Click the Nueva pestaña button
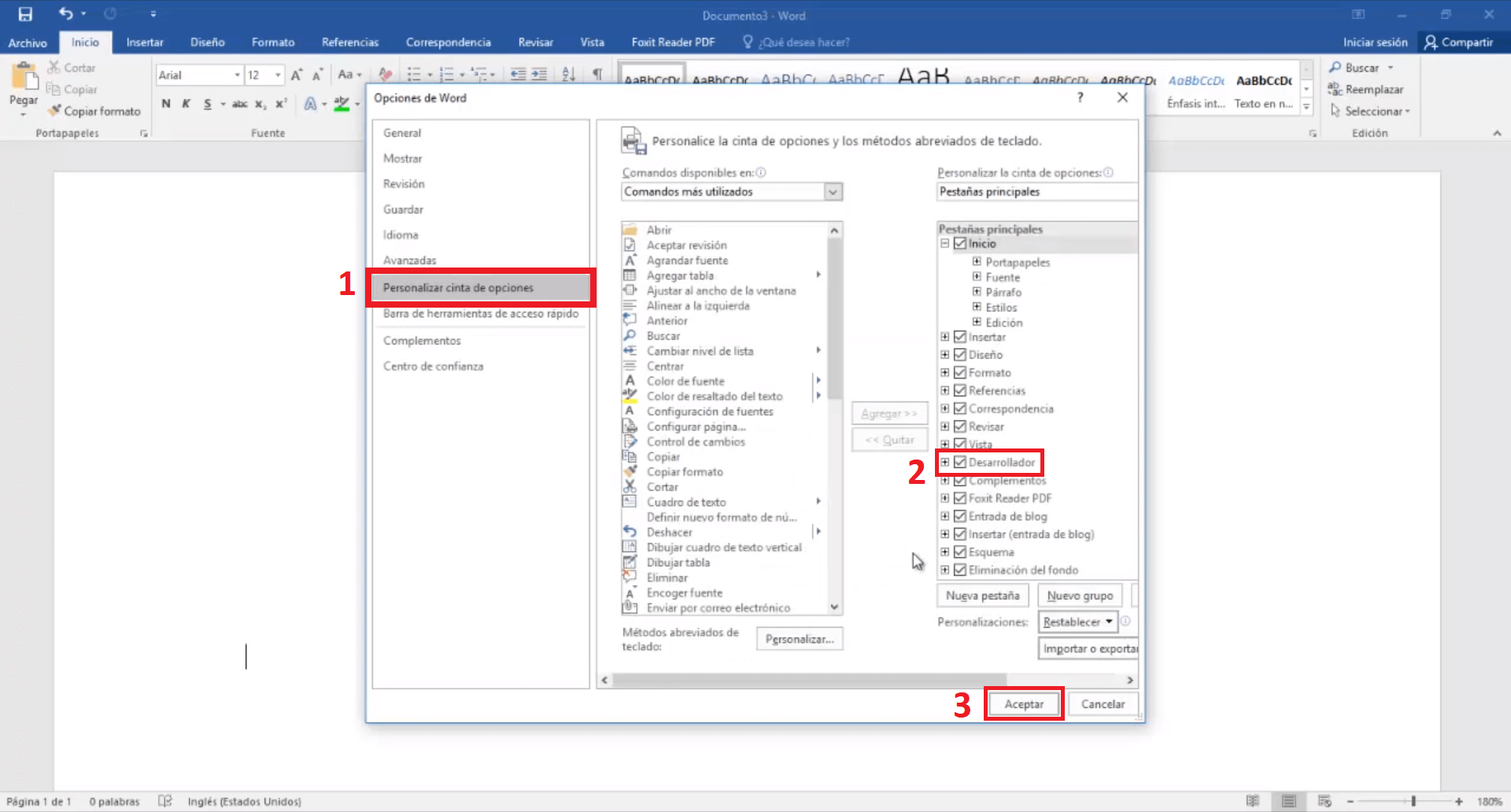 point(982,596)
